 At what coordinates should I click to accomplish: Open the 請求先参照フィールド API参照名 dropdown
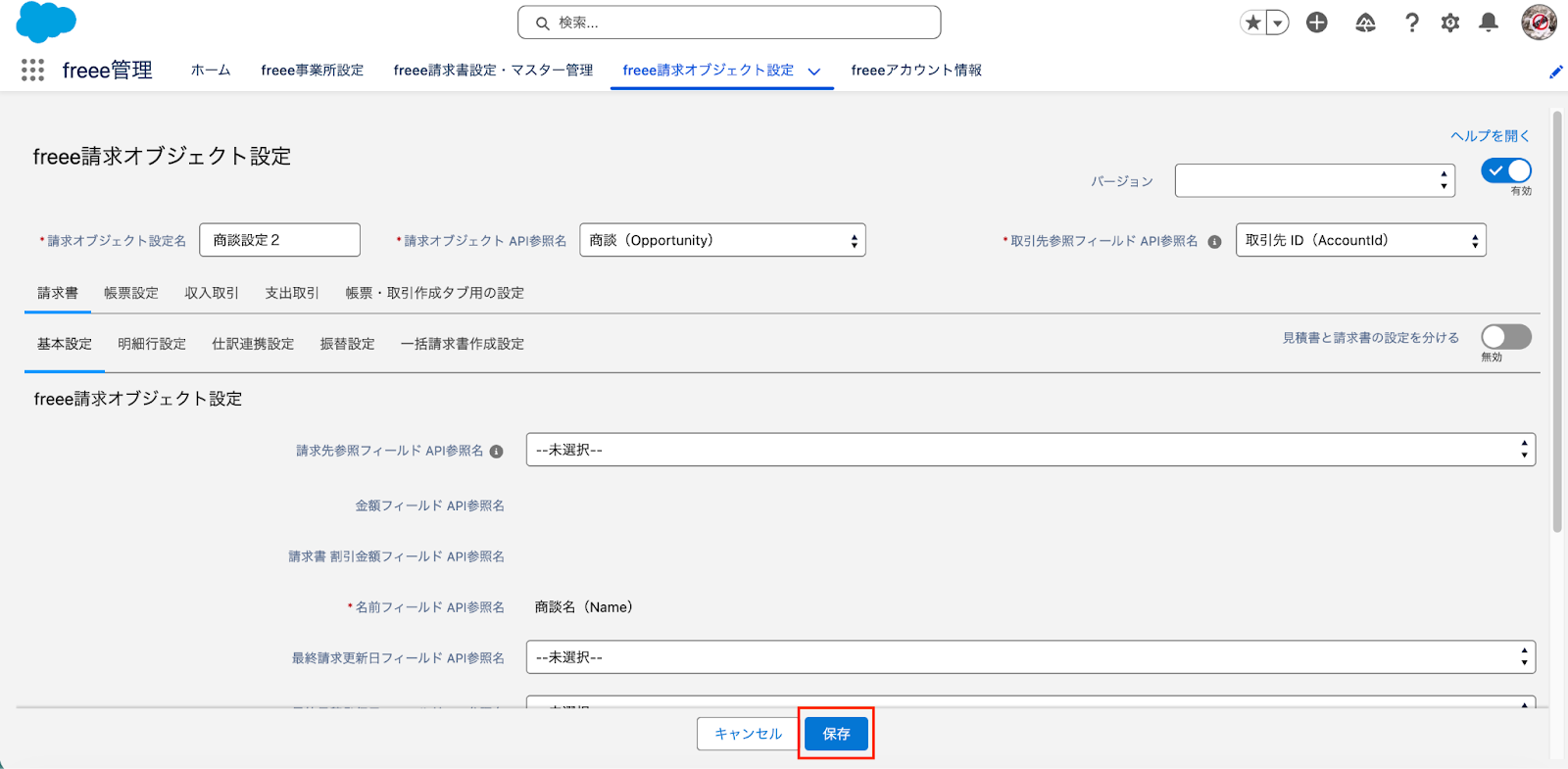point(1031,450)
